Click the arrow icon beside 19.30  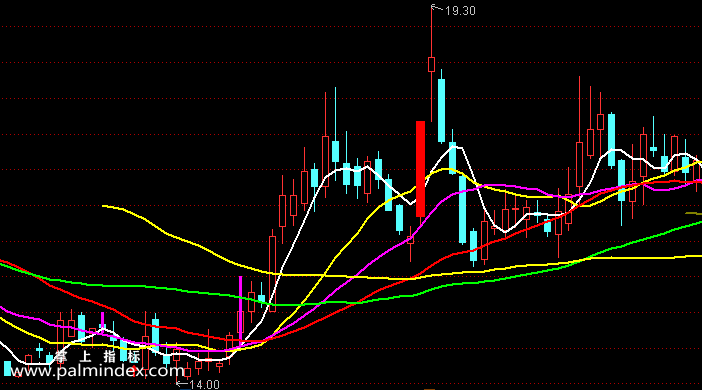[x=437, y=8]
